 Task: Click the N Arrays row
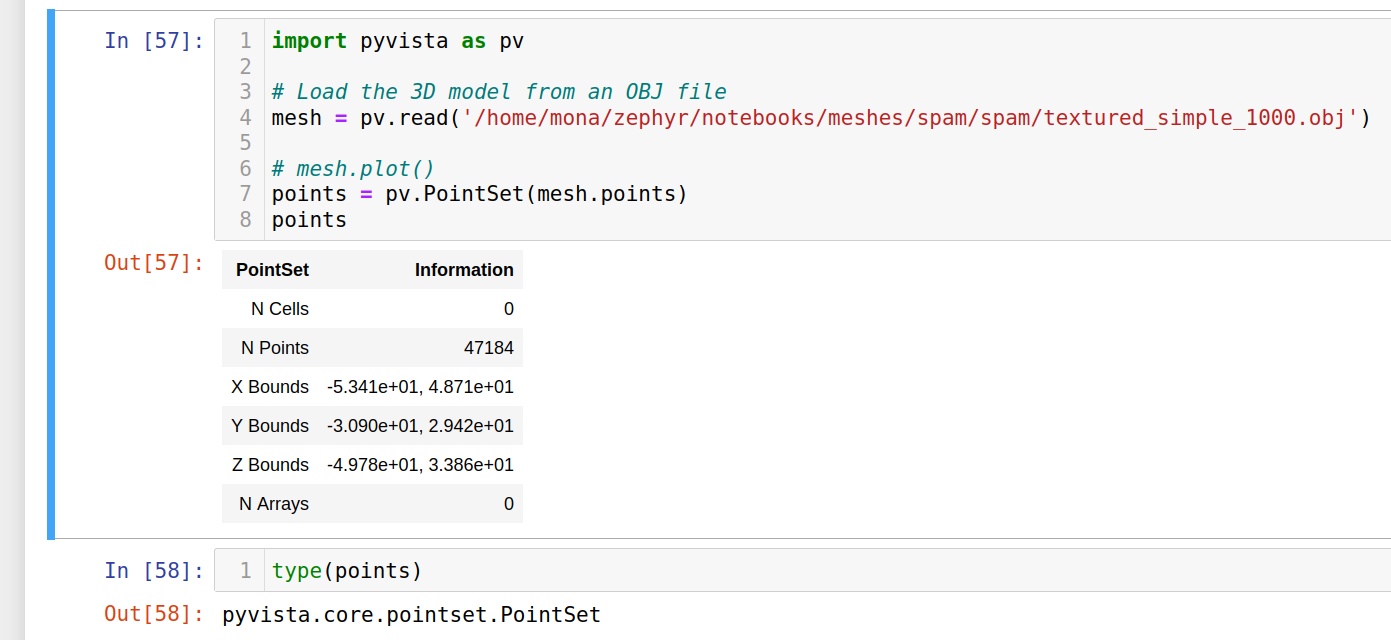(372, 503)
